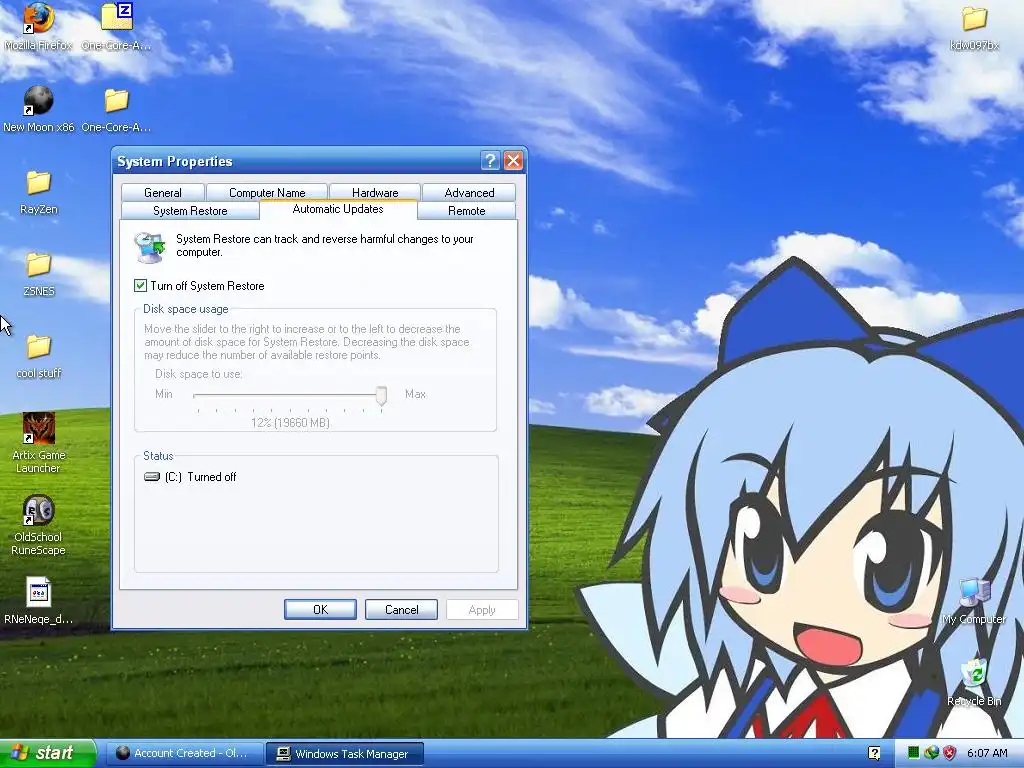Click the network globe tray icon
Screen dimensions: 1024x768
point(932,753)
